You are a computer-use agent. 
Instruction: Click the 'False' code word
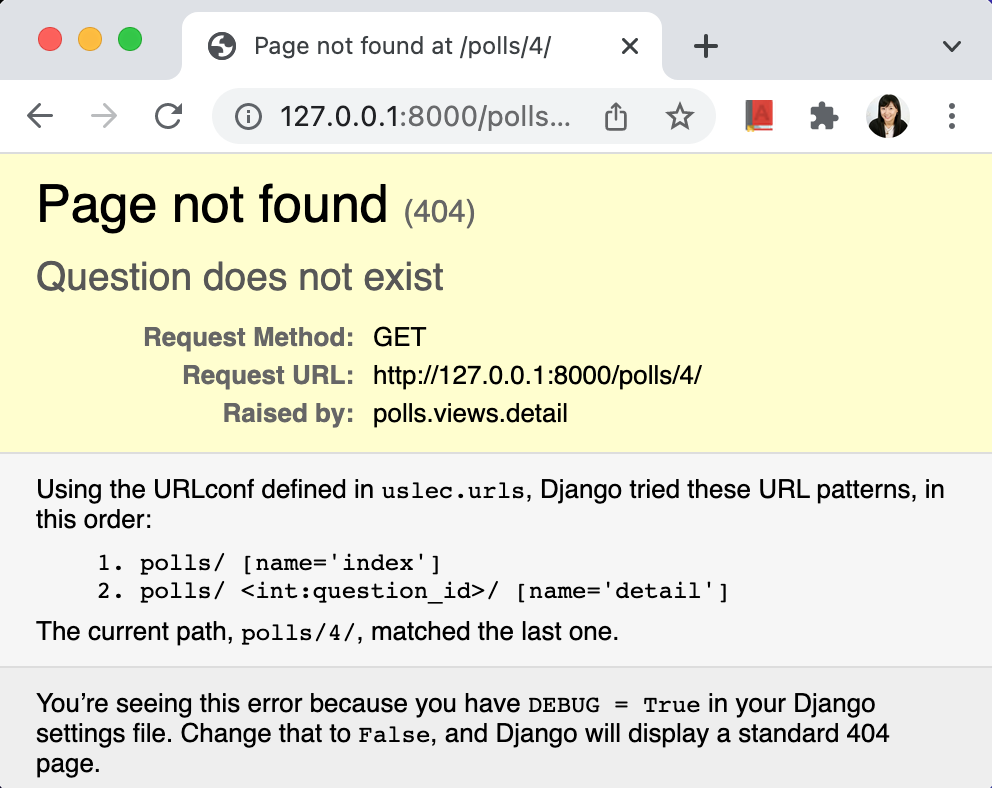[x=394, y=735]
